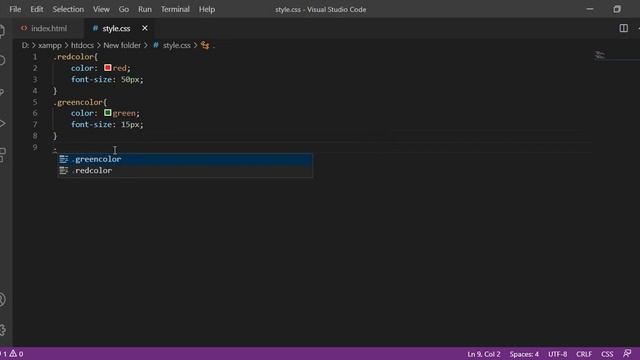Open the Run and Debug icon
Screen dimensions: 640x360
(x=2, y=123)
